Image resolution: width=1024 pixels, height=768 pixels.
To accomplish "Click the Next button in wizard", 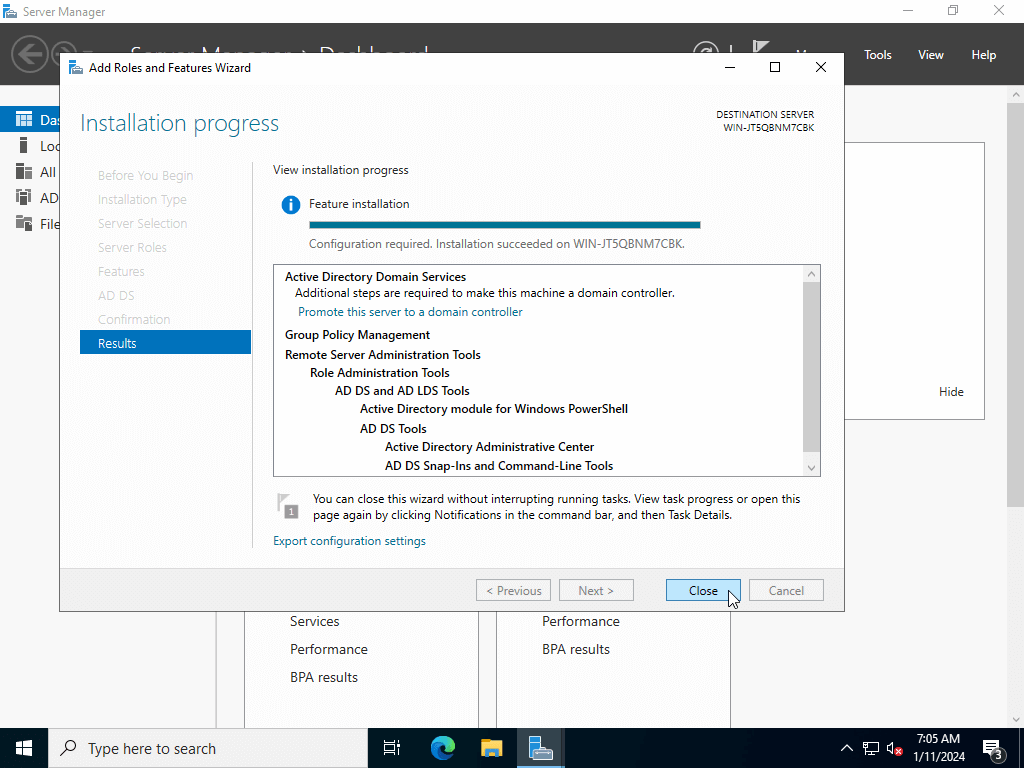I will click(596, 590).
